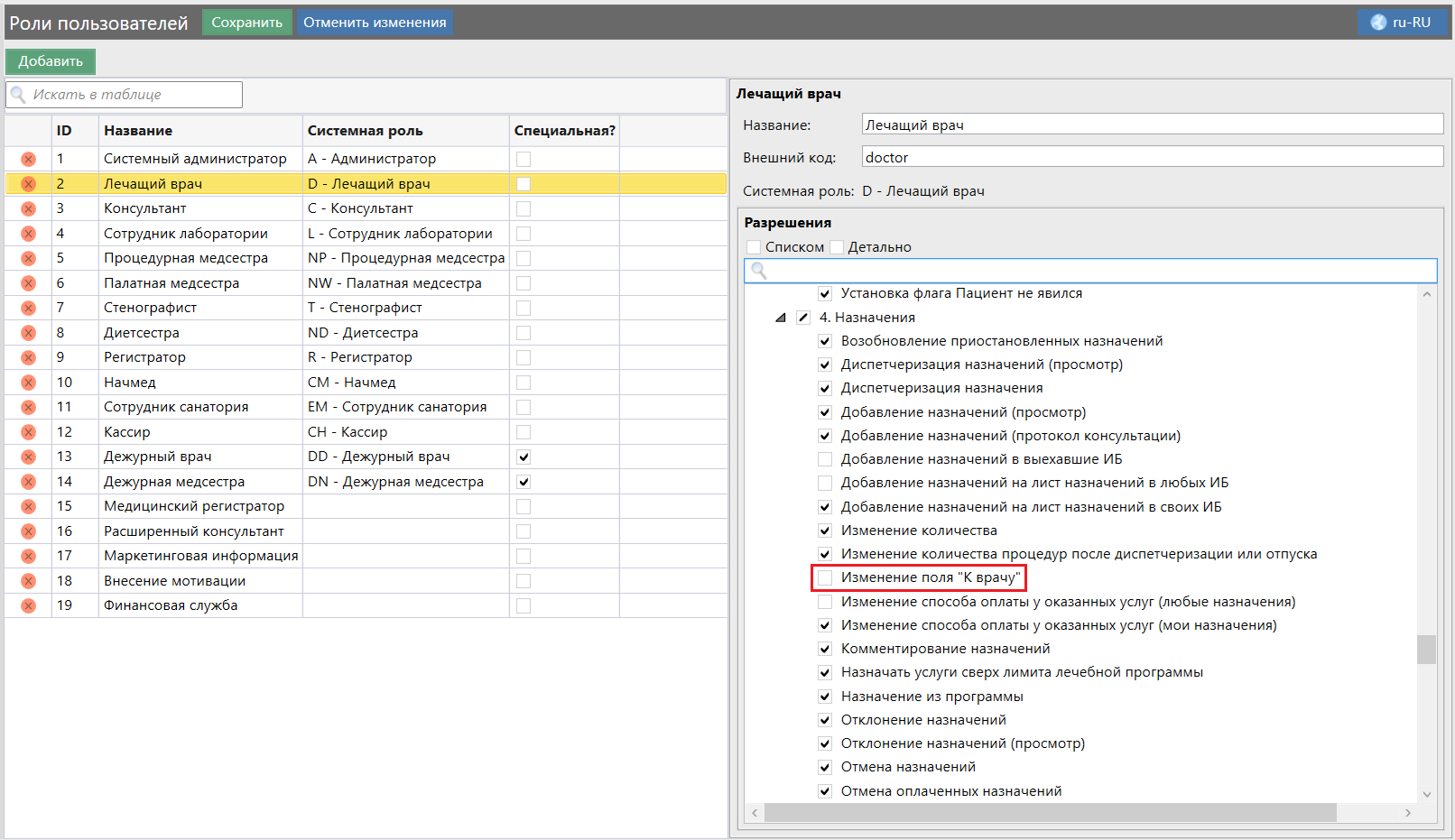This screenshot has height=840, width=1455.
Task: Click the Сохранить button
Action: [x=246, y=23]
